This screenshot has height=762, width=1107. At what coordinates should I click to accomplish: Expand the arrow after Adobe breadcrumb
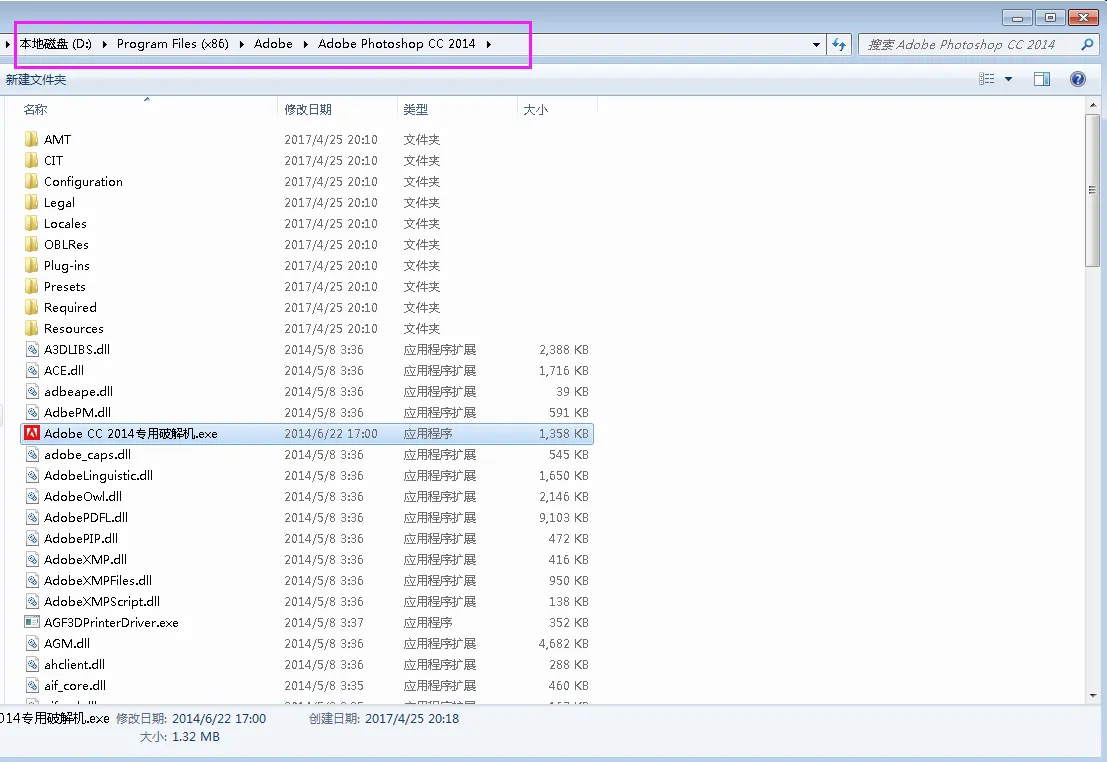(306, 44)
